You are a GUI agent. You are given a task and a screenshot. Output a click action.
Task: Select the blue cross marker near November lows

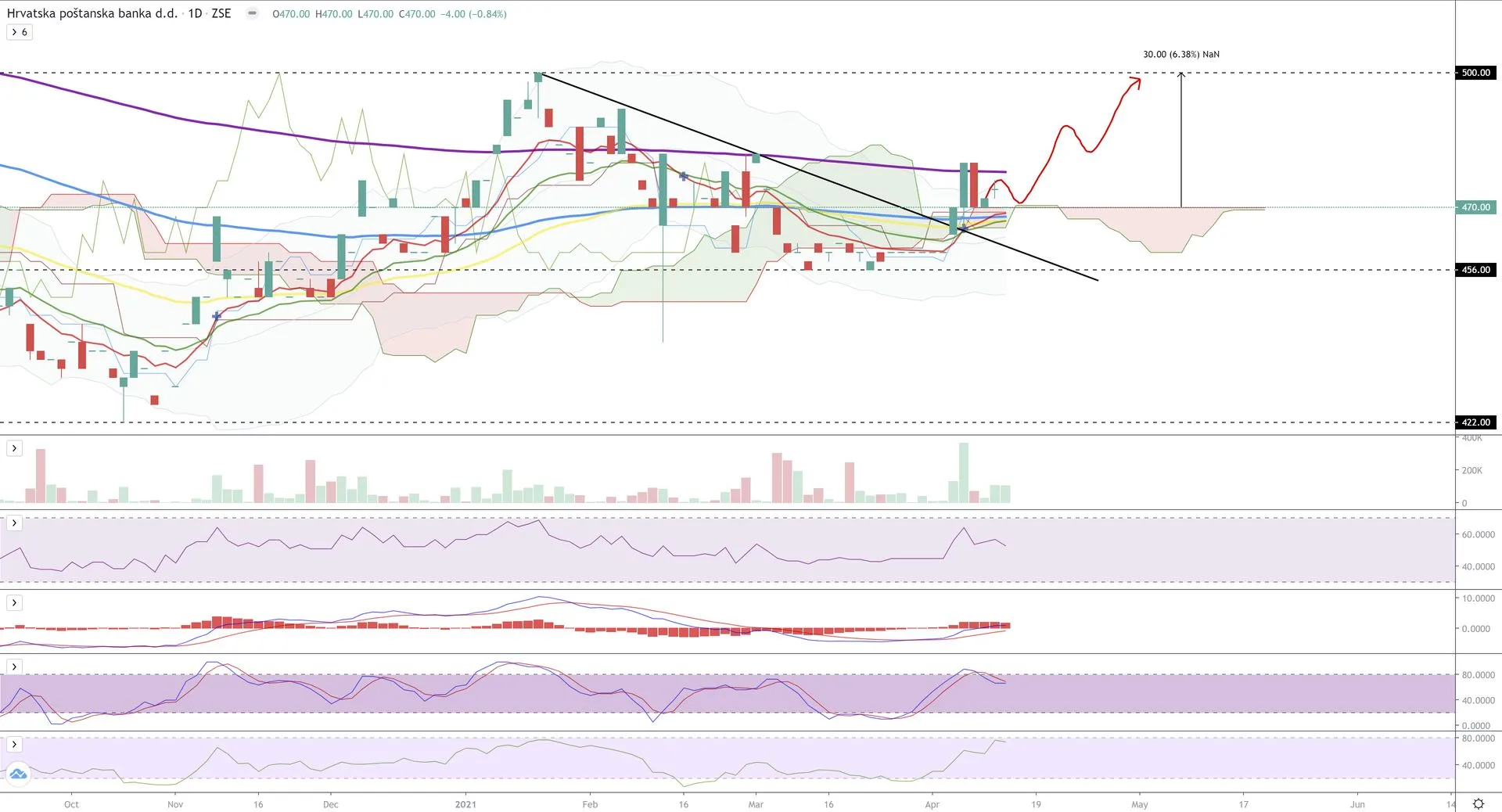(x=217, y=316)
